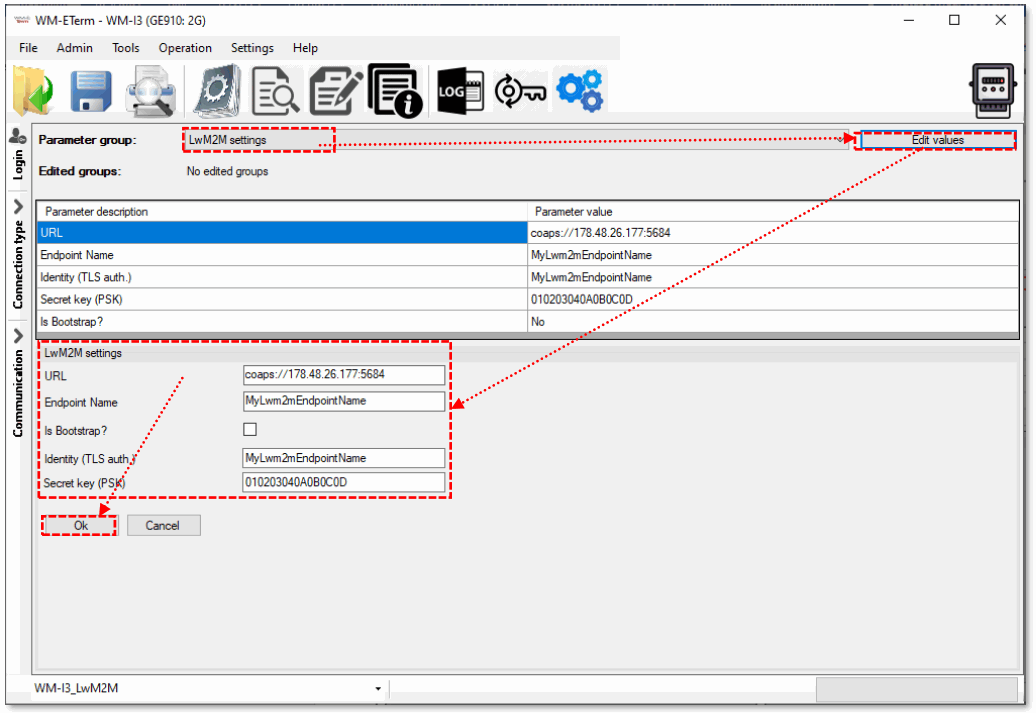
Task: Select the Secret key (PSK) input field
Action: coord(343,482)
